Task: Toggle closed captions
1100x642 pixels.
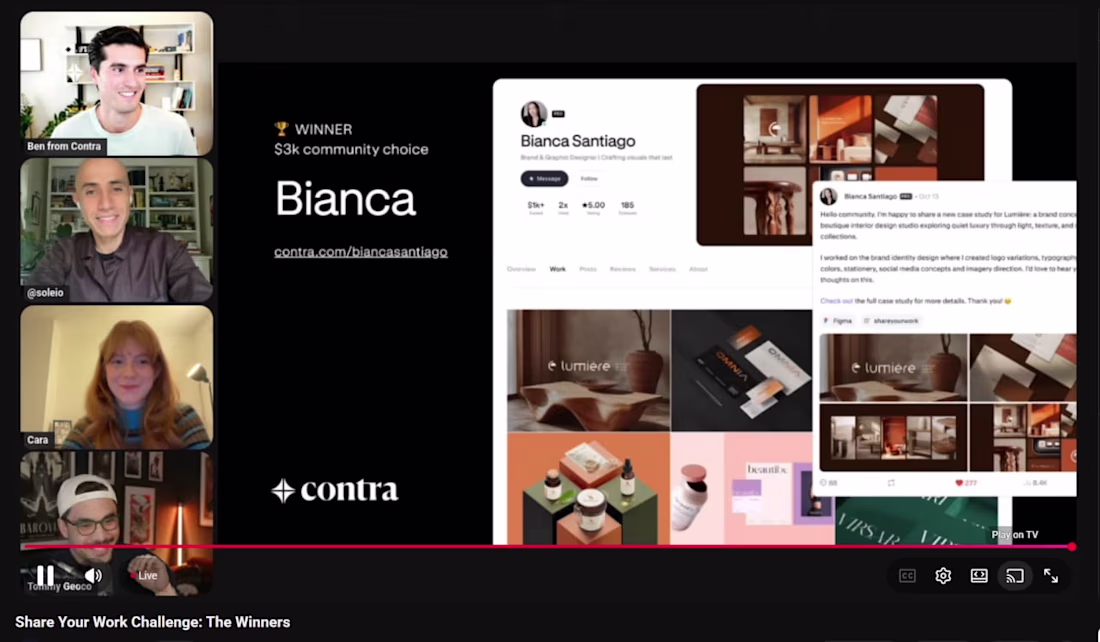Action: [907, 576]
